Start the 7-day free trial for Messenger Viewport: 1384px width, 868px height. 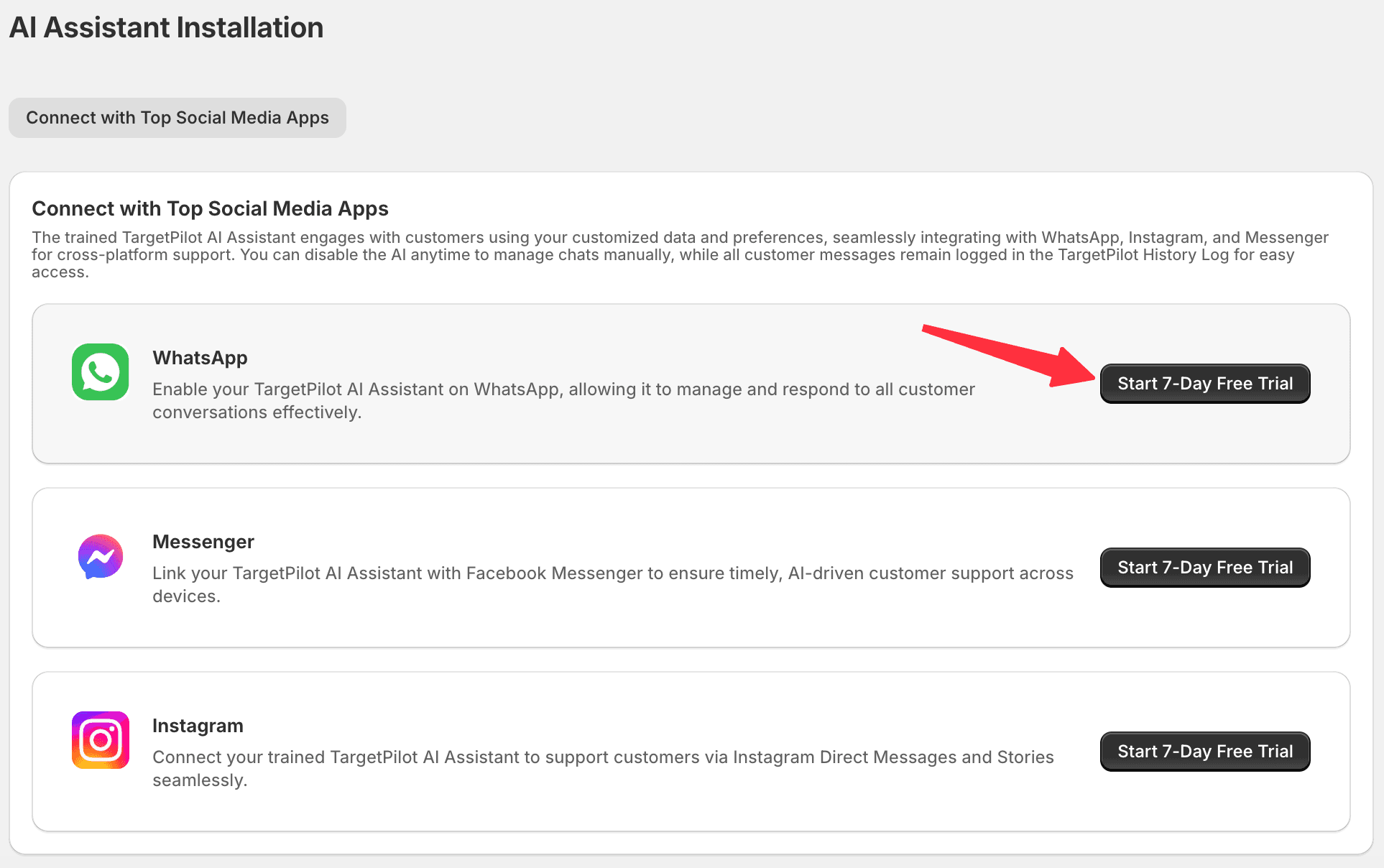click(1205, 568)
